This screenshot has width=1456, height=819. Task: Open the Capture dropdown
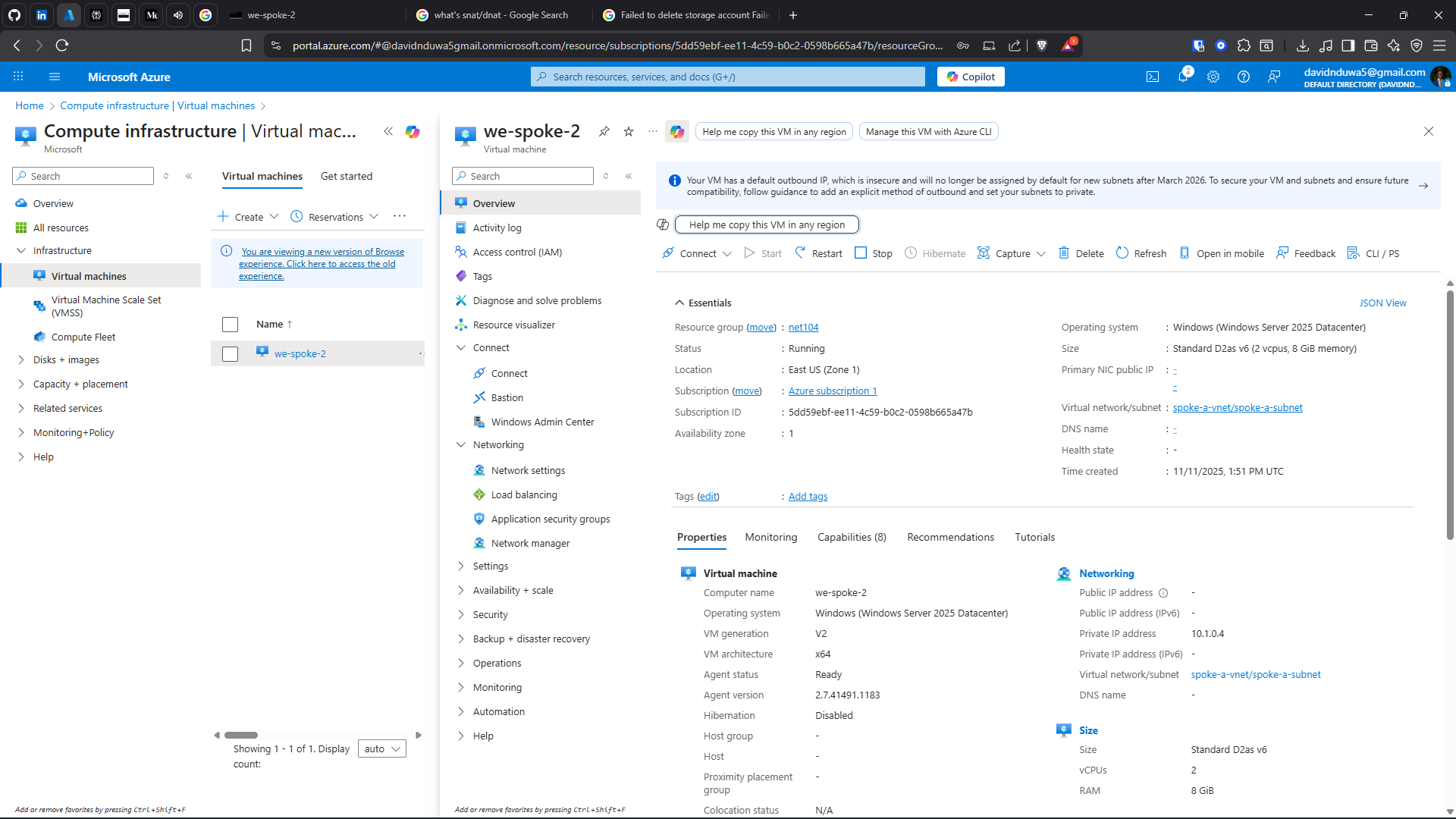(1012, 253)
